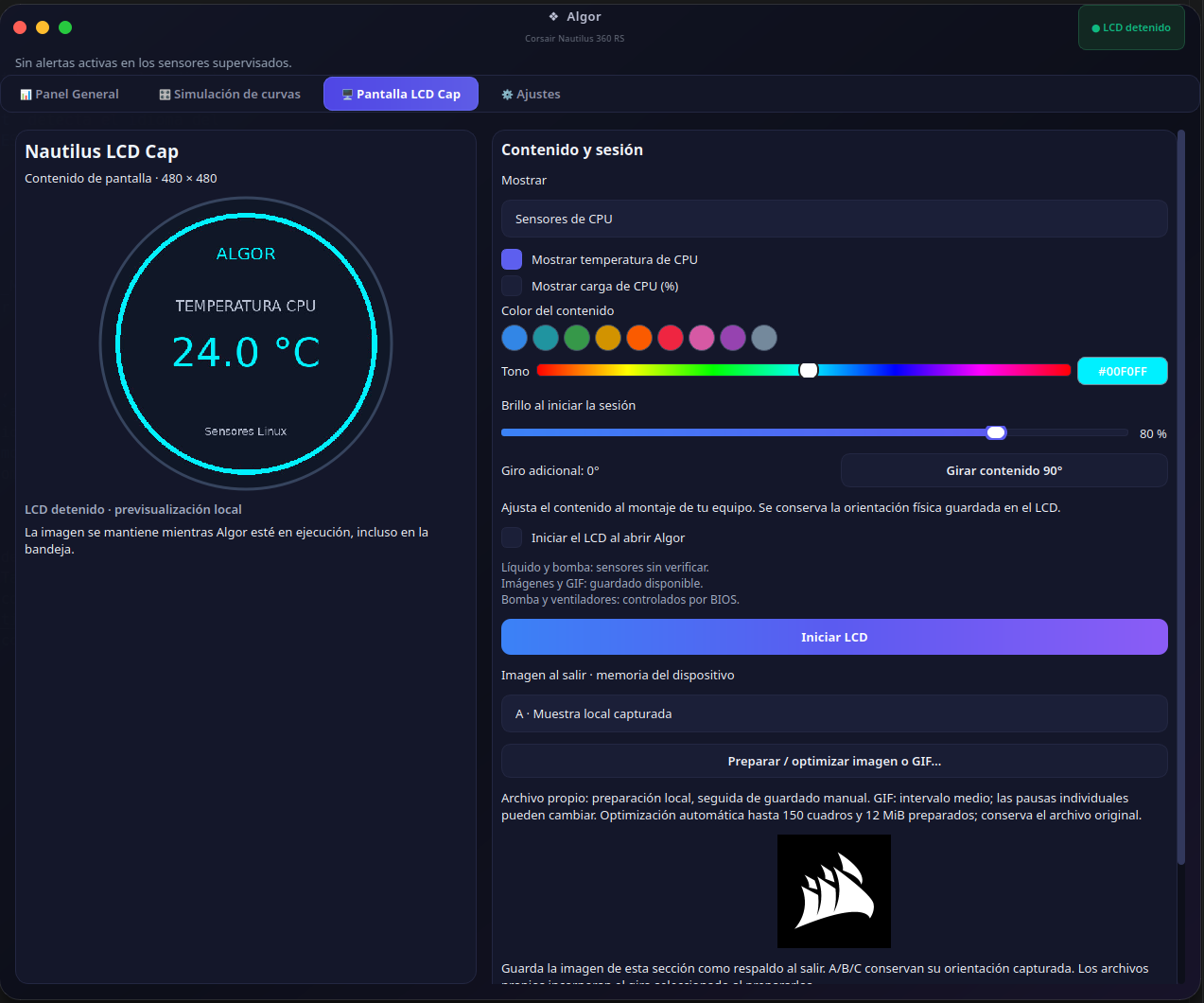This screenshot has width=1204, height=1003.
Task: Pick the pink content color swatch
Action: [x=702, y=338]
